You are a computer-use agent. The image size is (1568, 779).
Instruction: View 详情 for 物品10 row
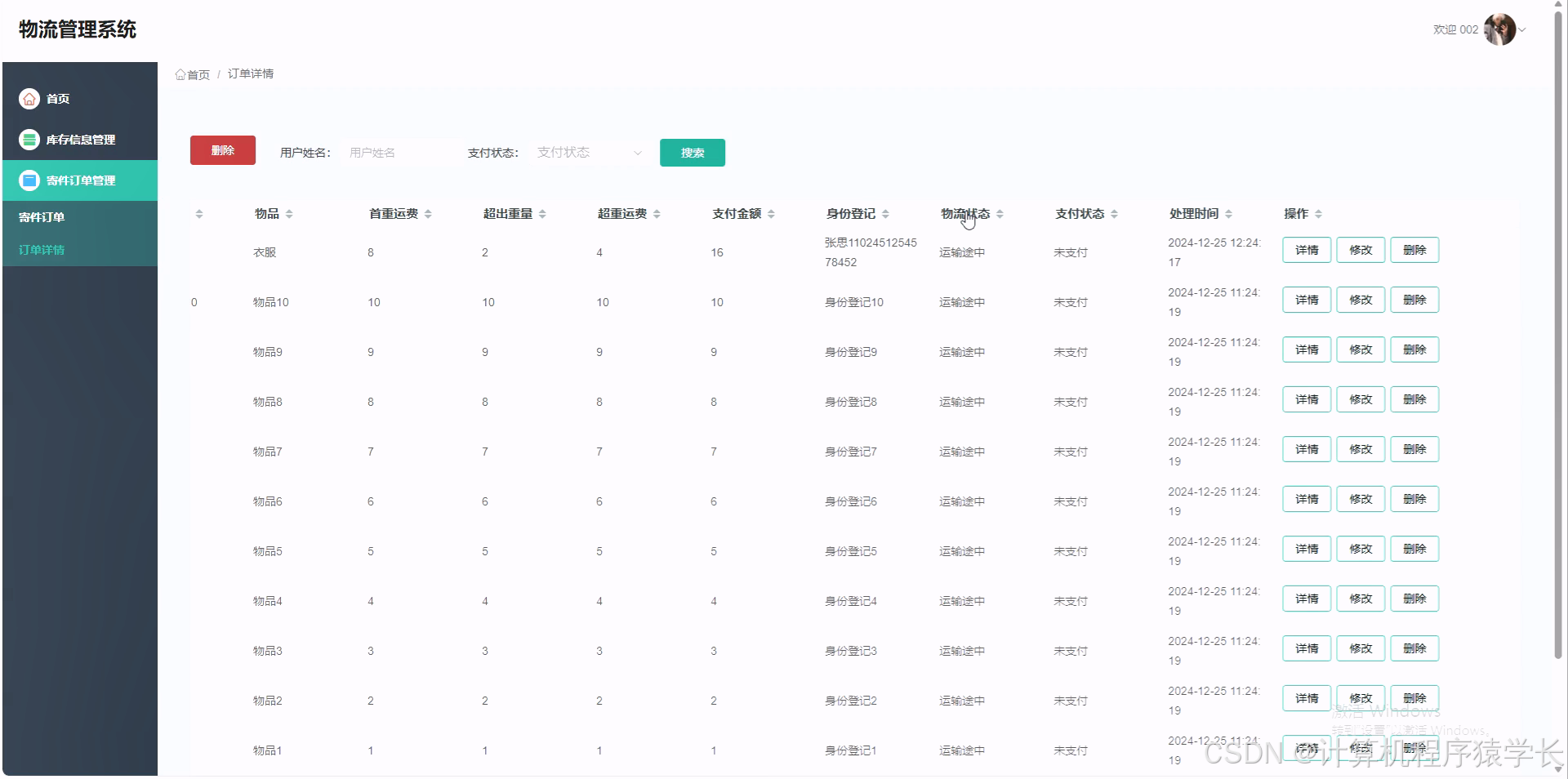coord(1307,300)
